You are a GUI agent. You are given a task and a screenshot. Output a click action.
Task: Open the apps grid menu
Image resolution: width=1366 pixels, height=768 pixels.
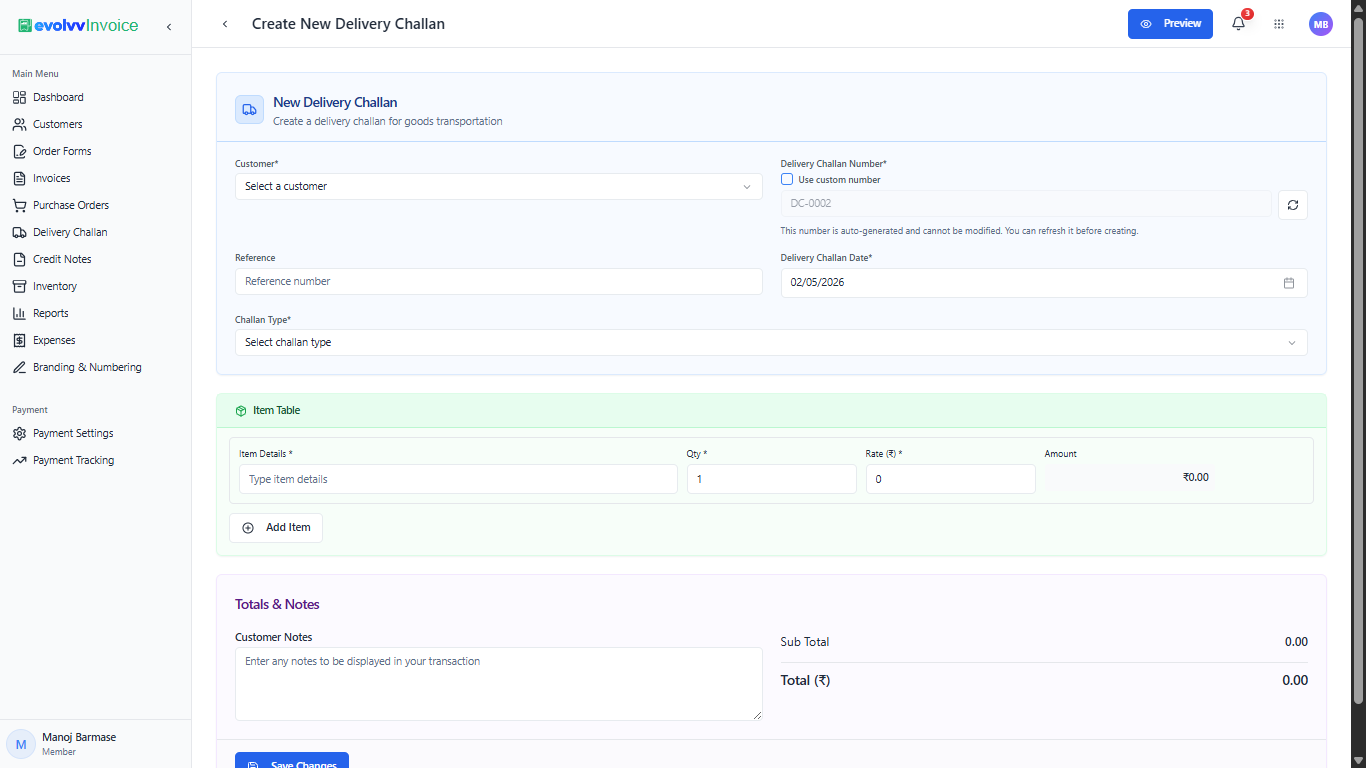1279,24
